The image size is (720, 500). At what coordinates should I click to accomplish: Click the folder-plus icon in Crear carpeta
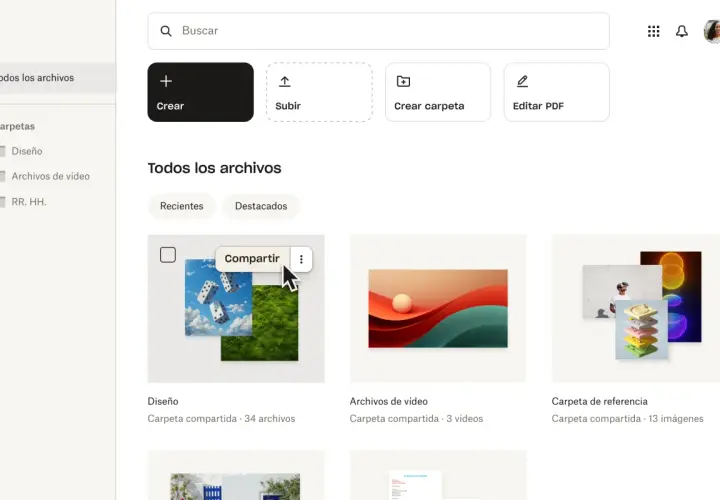(403, 81)
